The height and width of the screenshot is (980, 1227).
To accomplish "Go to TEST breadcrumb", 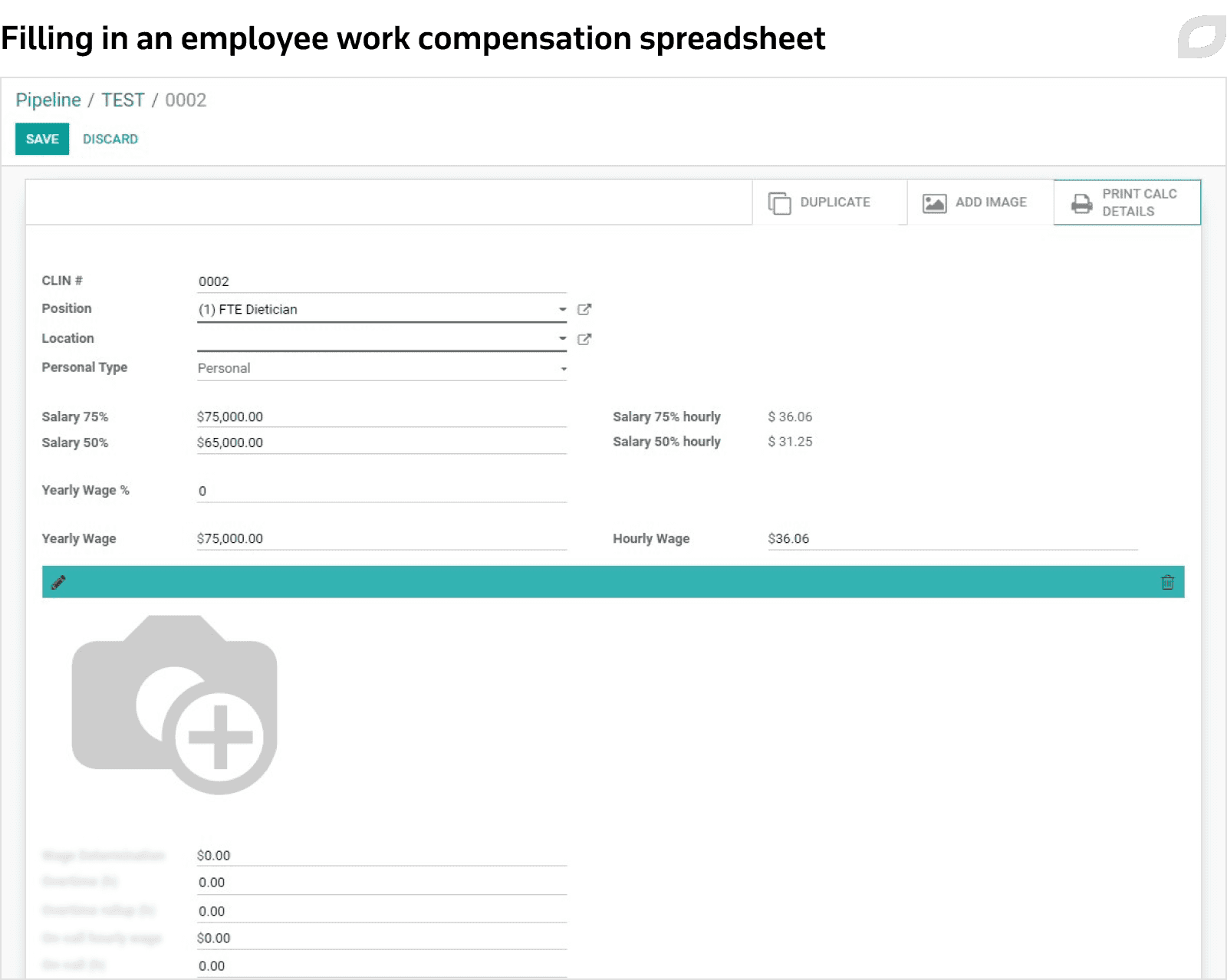I will (123, 100).
